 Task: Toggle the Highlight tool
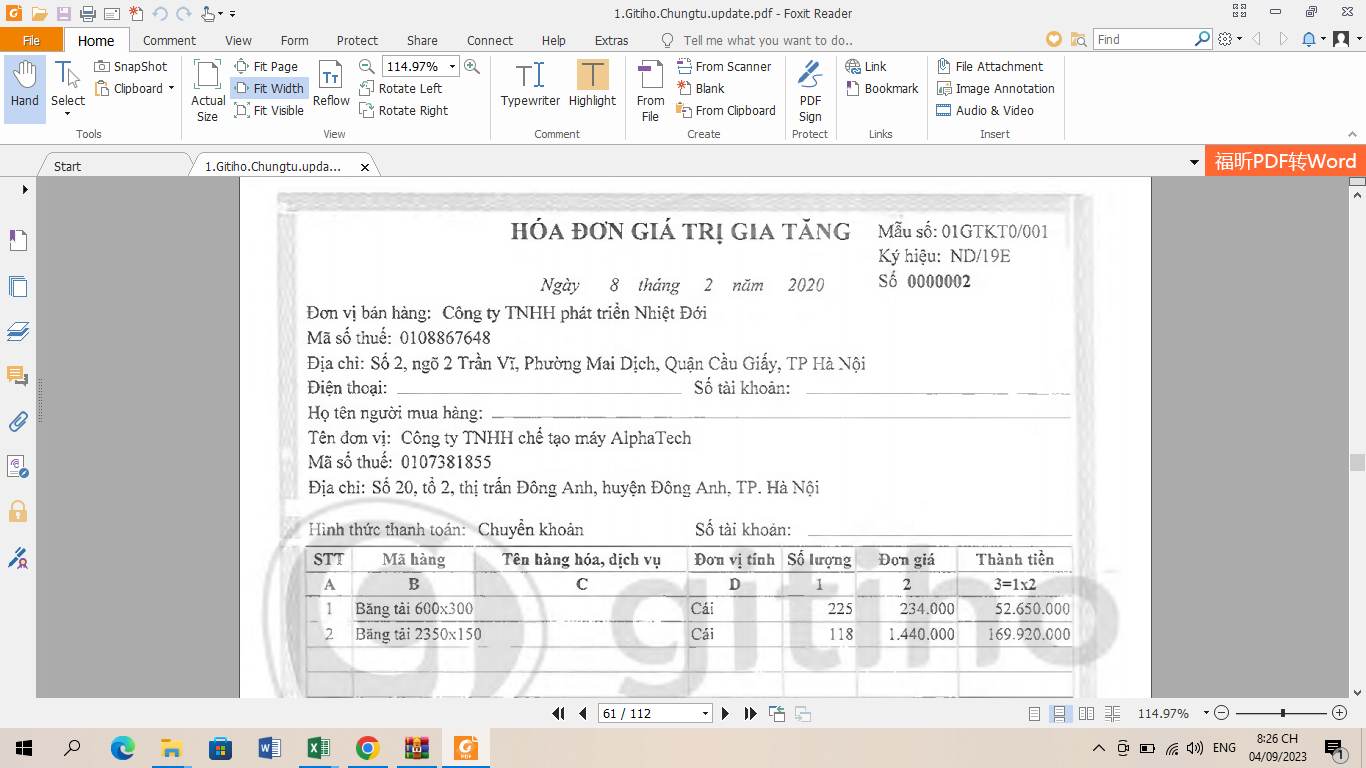tap(592, 84)
